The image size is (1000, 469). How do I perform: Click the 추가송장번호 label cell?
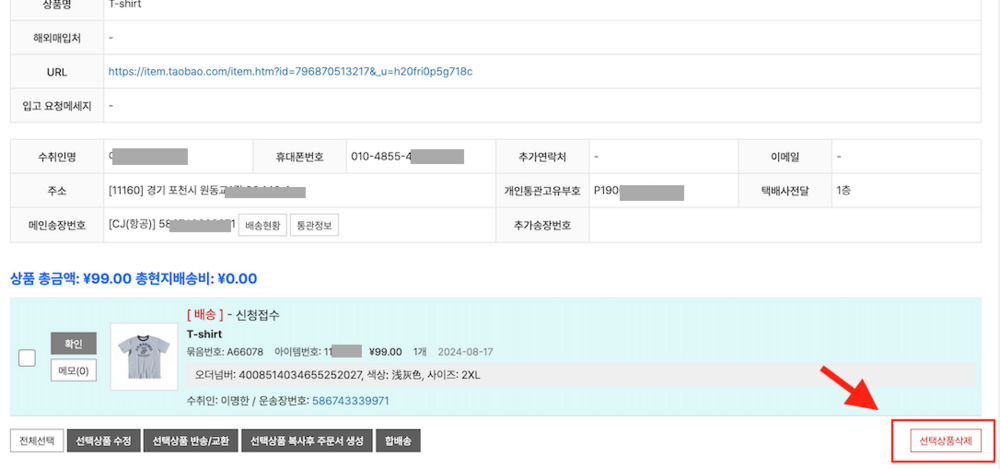(x=542, y=225)
